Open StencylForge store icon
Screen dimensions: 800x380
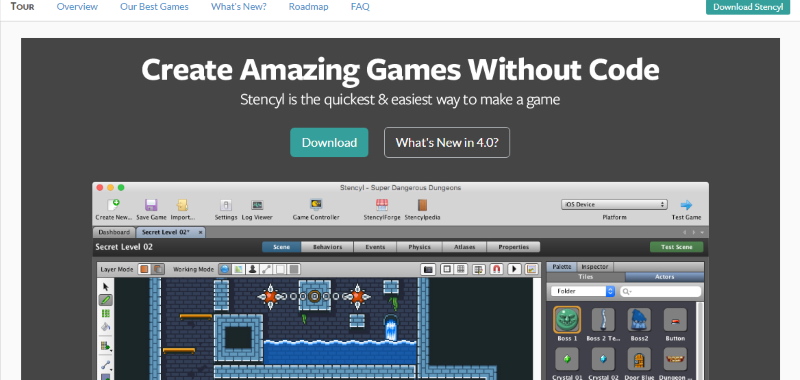tap(382, 205)
